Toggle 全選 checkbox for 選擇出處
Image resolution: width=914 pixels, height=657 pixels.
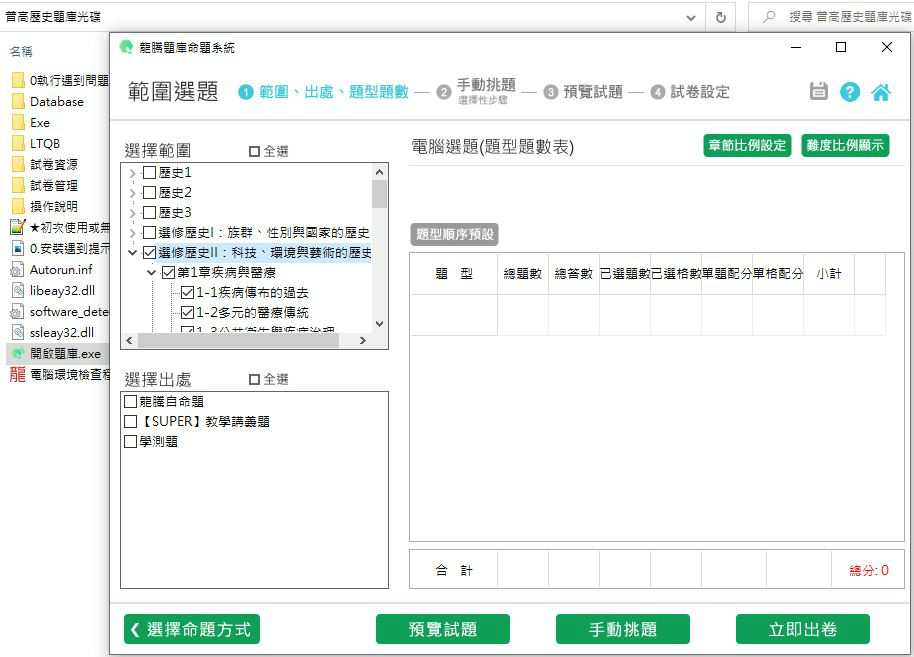coord(254,380)
